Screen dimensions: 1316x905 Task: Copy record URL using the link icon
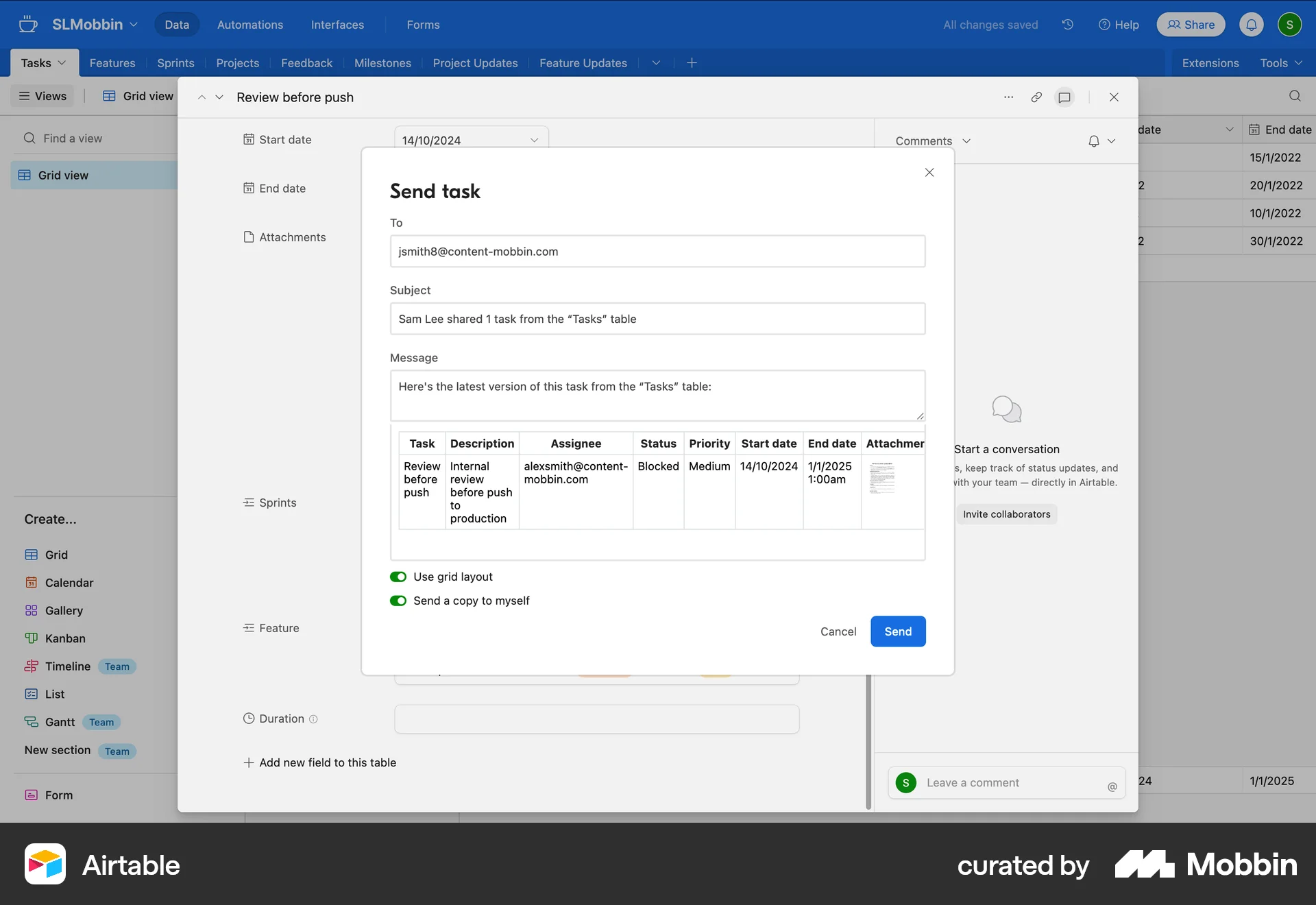coord(1036,97)
